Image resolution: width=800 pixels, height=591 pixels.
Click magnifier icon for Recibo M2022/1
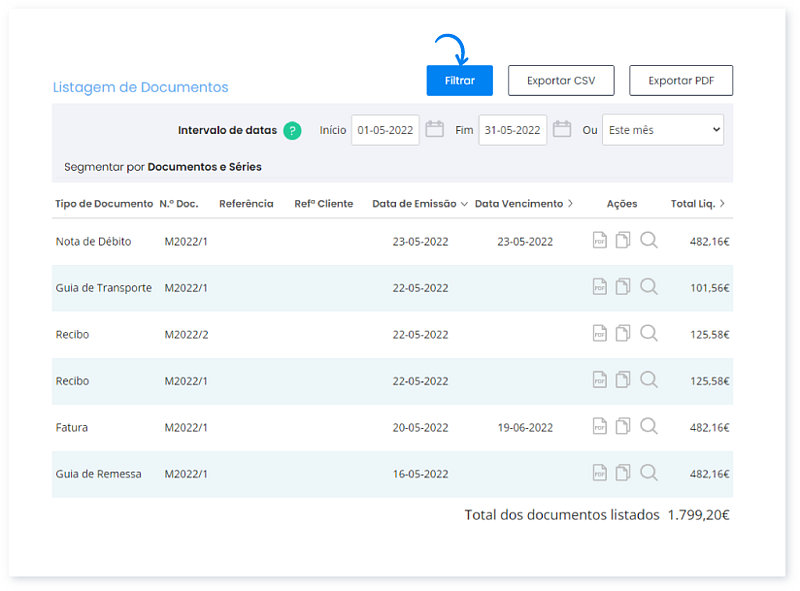pyautogui.click(x=649, y=380)
